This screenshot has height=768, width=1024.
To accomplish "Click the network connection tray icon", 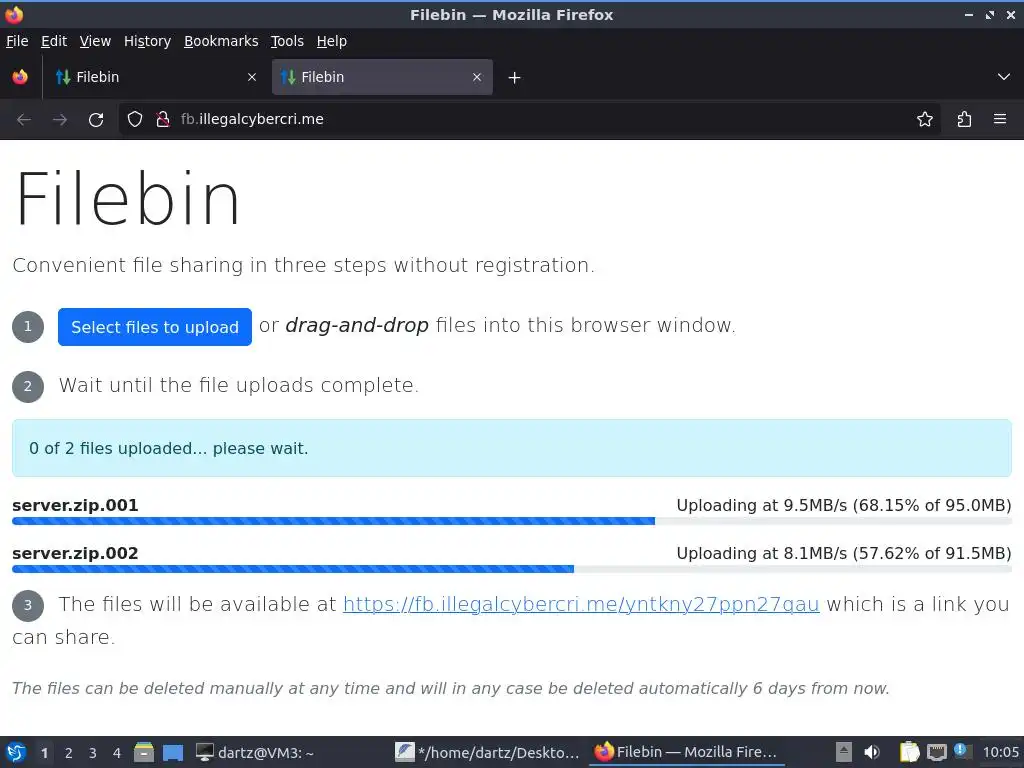I will (x=937, y=752).
